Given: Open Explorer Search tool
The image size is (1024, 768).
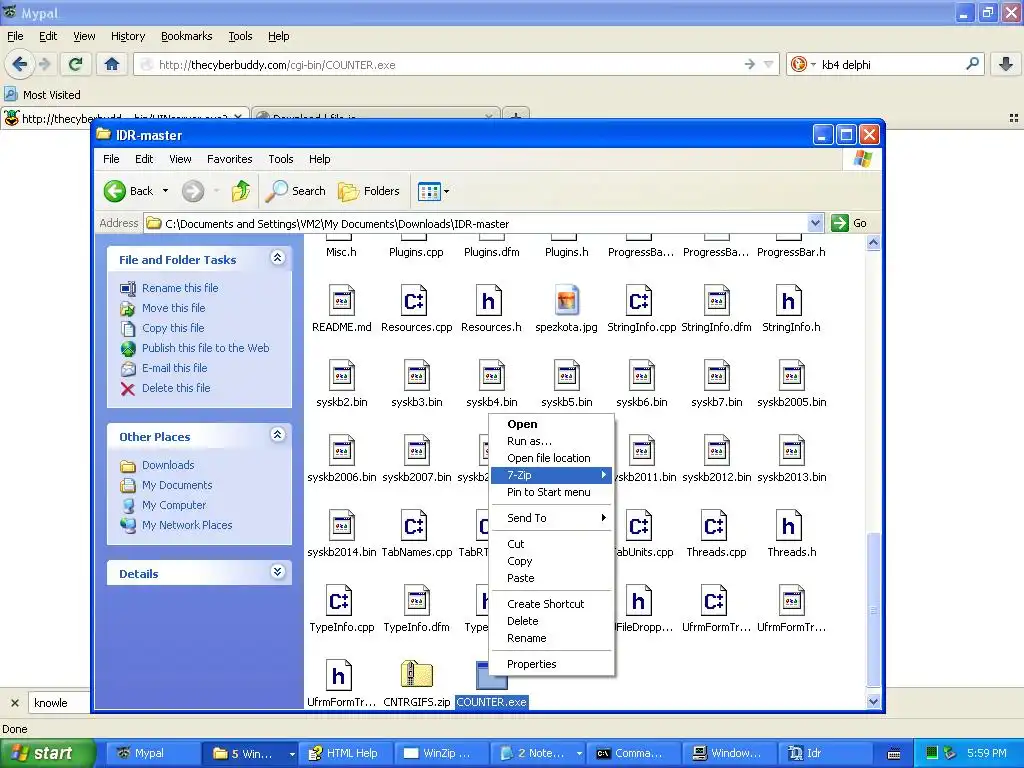Looking at the screenshot, I should pyautogui.click(x=296, y=191).
